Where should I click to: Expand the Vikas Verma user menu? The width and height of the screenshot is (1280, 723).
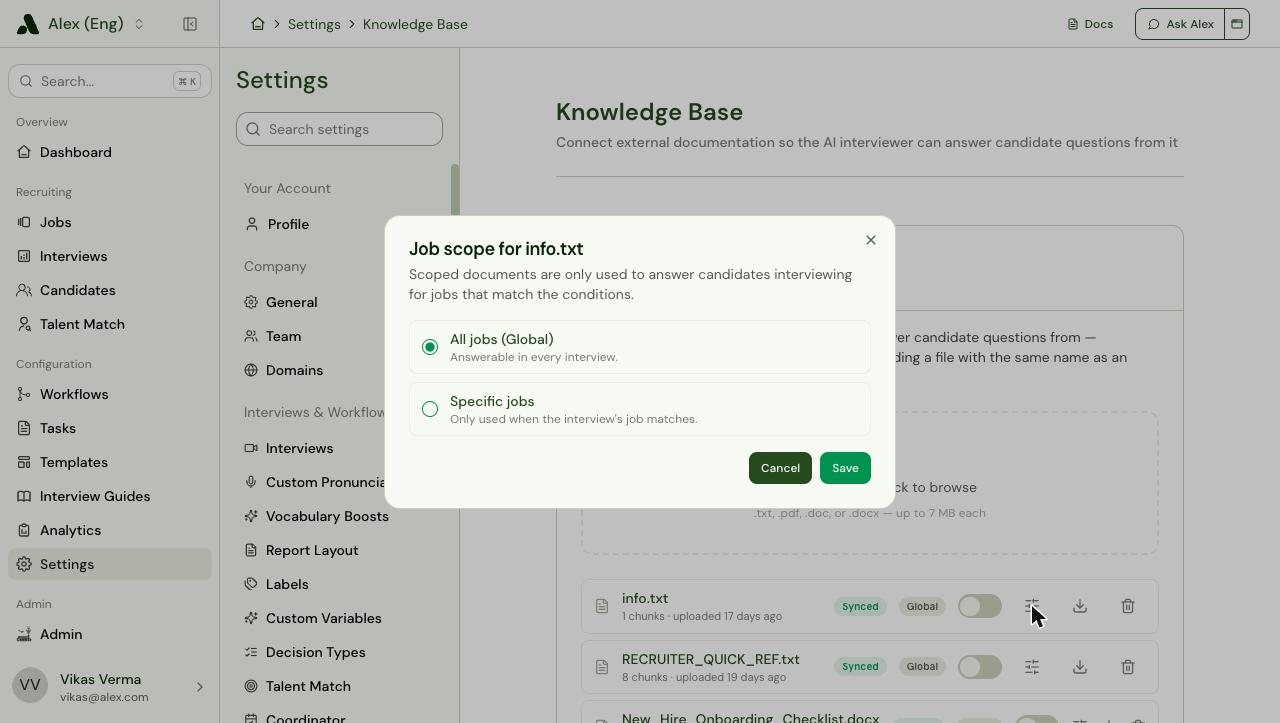click(110, 687)
